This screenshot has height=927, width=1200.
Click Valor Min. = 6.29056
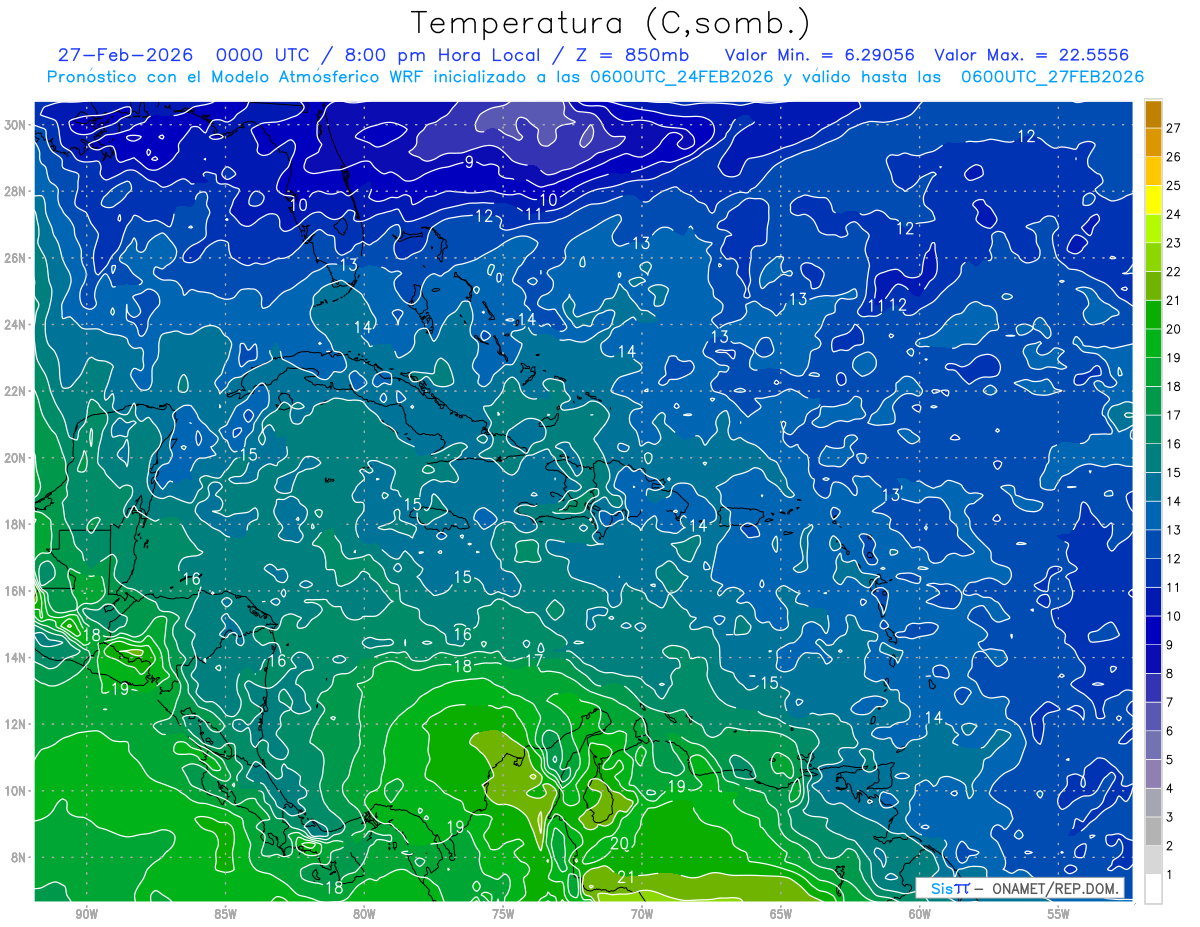(x=819, y=55)
